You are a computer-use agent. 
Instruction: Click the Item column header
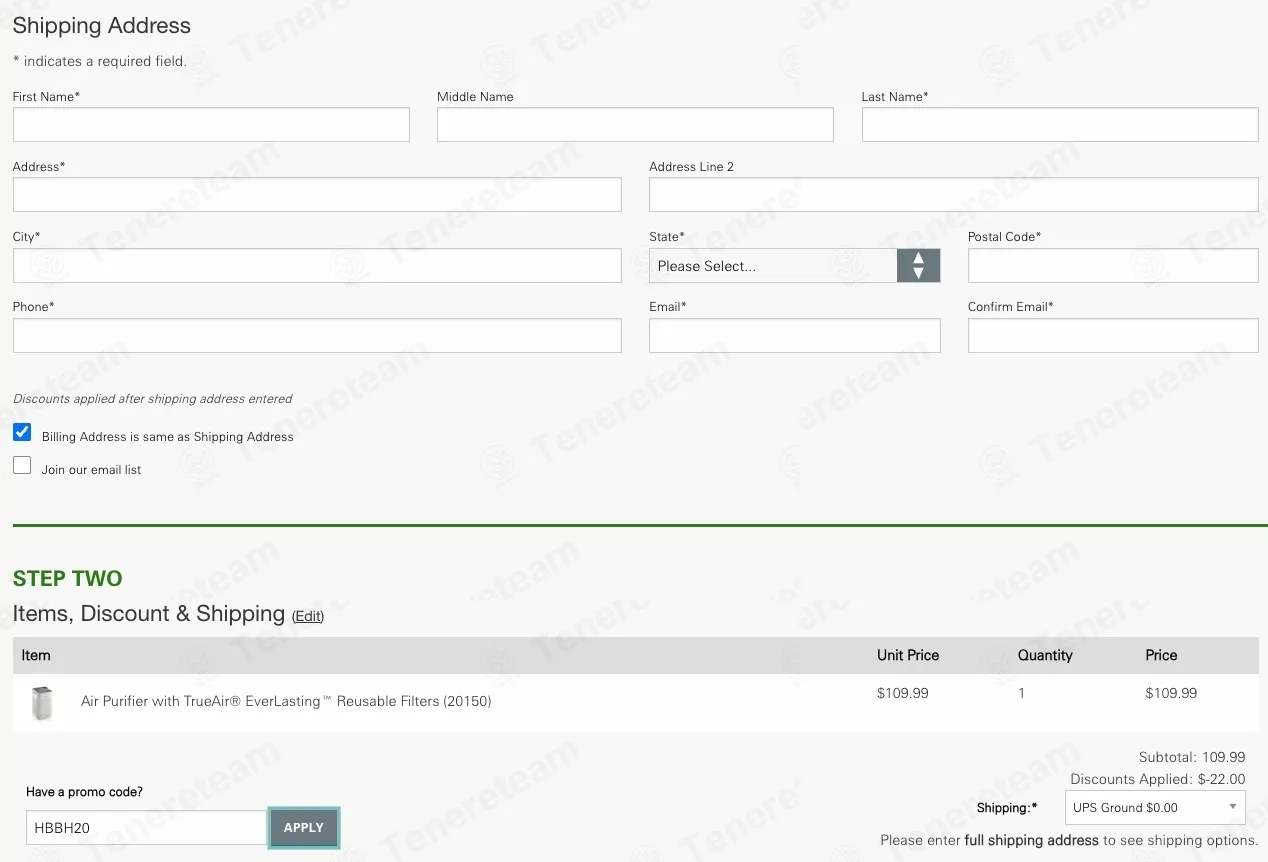tap(36, 655)
